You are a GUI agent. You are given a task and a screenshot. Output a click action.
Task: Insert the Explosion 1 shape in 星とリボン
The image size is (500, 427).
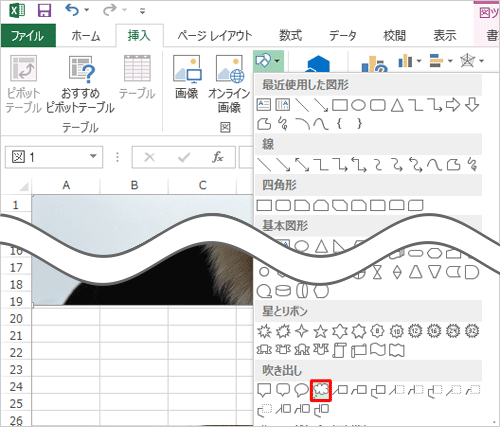coord(264,331)
